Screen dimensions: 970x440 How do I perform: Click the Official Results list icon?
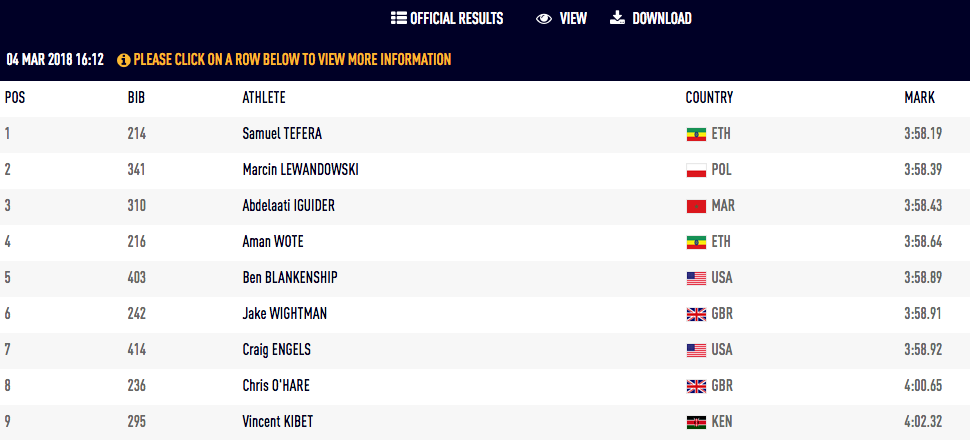coord(398,18)
